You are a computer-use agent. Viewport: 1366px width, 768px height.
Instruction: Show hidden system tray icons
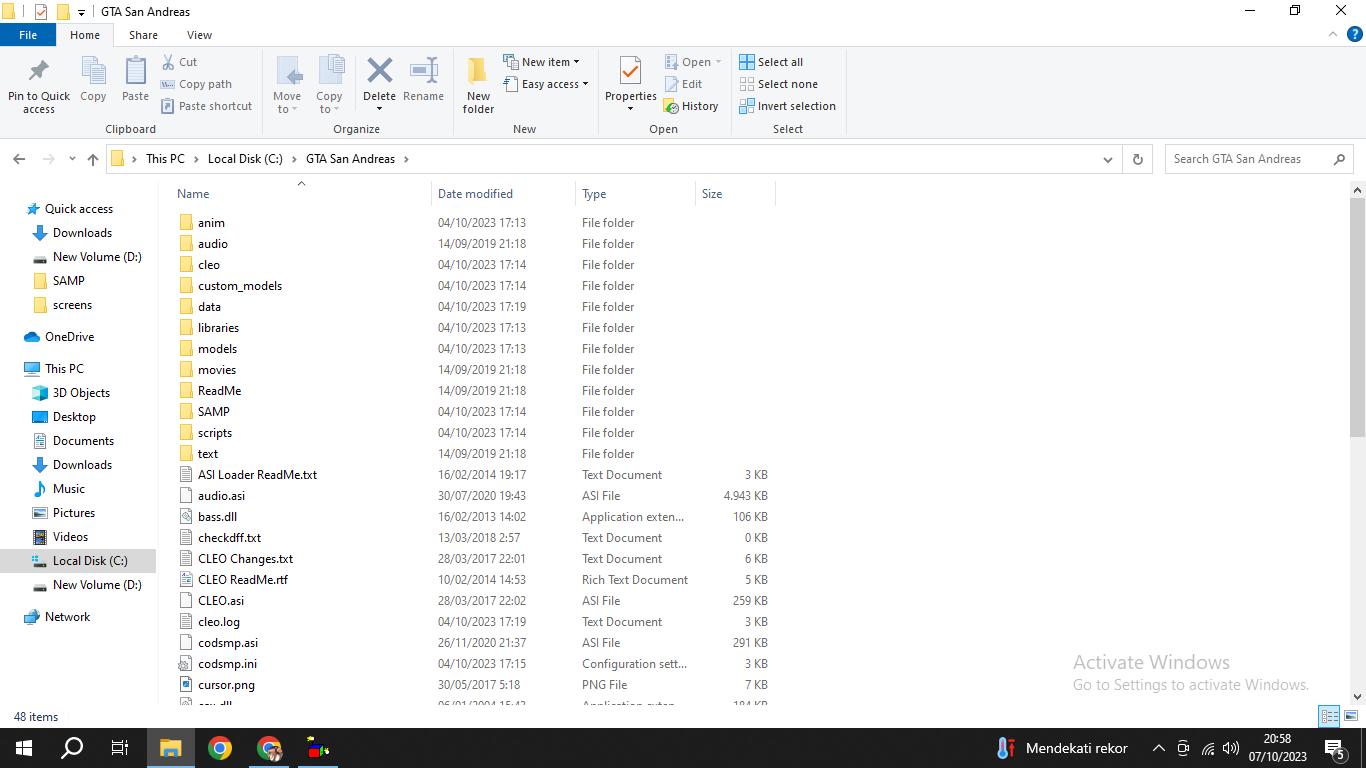point(1159,748)
